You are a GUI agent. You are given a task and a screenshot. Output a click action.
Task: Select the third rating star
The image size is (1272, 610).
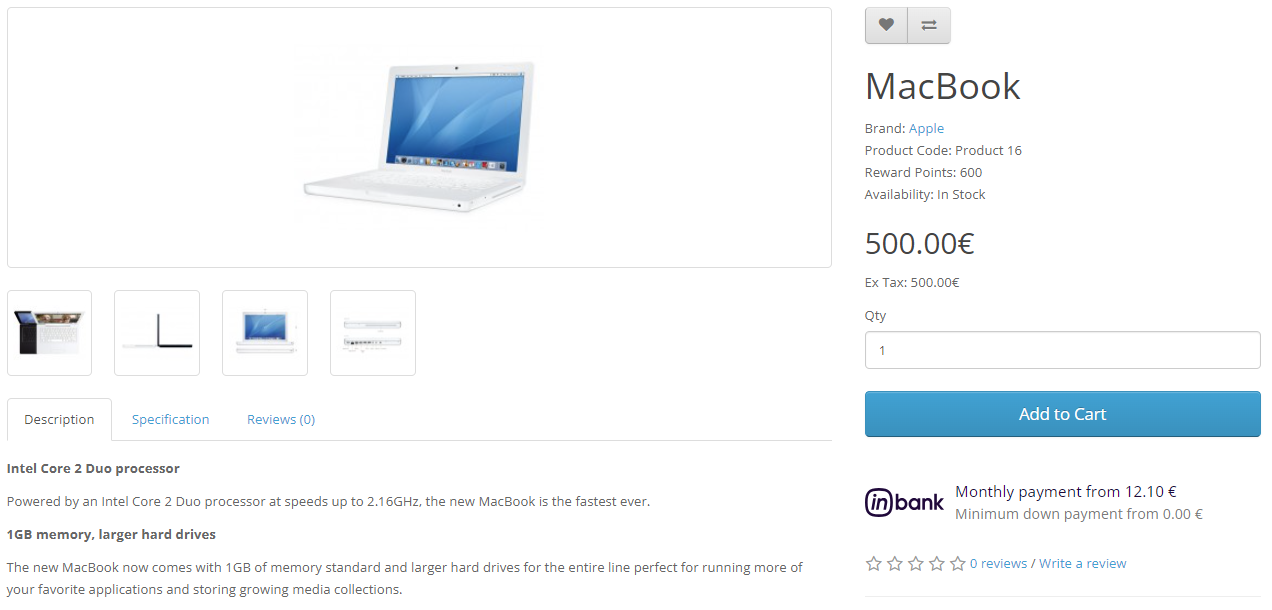point(916,564)
